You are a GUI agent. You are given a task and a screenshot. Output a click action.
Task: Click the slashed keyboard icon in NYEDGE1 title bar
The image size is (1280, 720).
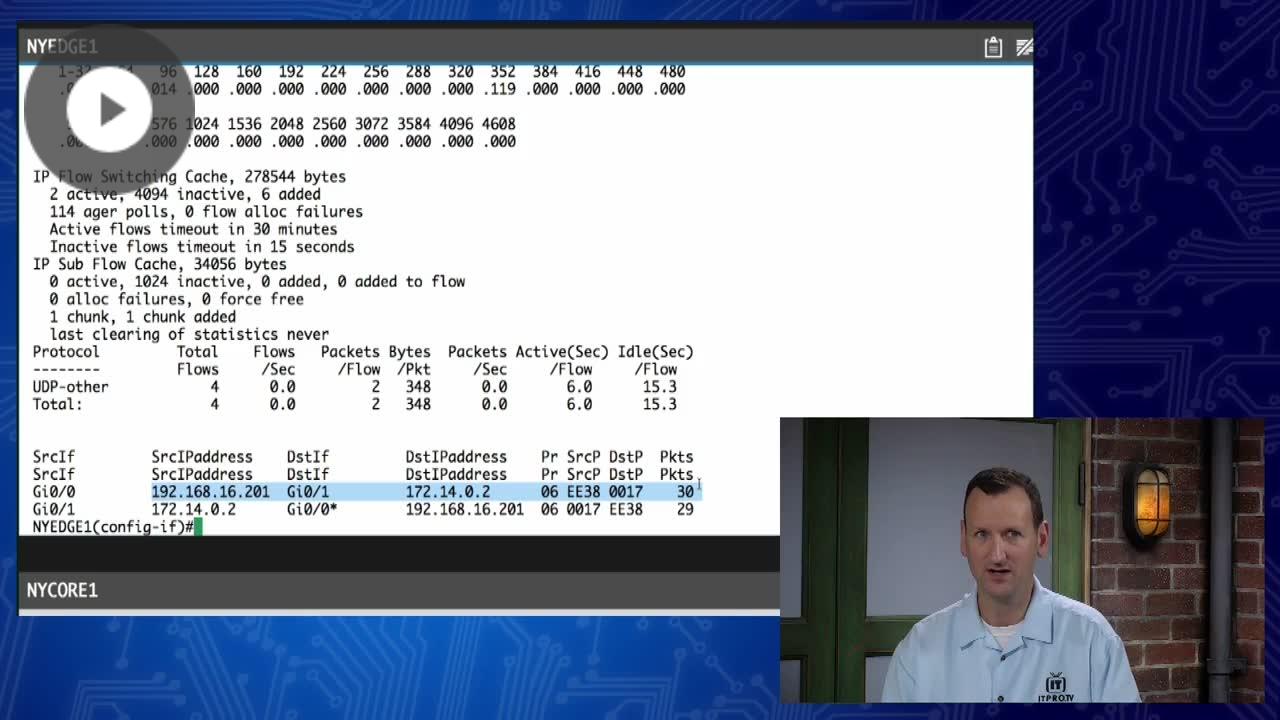click(x=1024, y=47)
